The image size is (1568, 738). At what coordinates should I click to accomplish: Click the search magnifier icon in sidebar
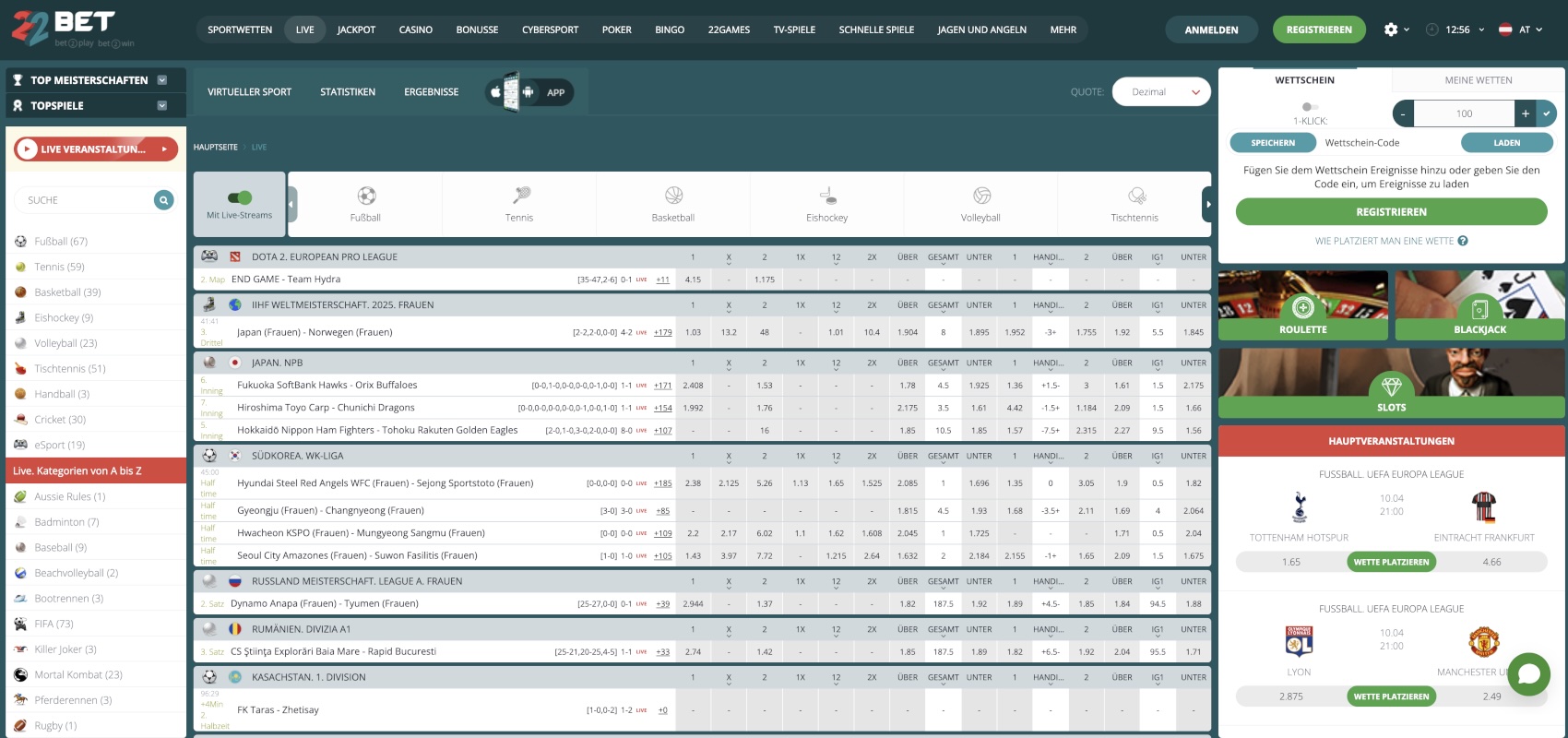163,200
